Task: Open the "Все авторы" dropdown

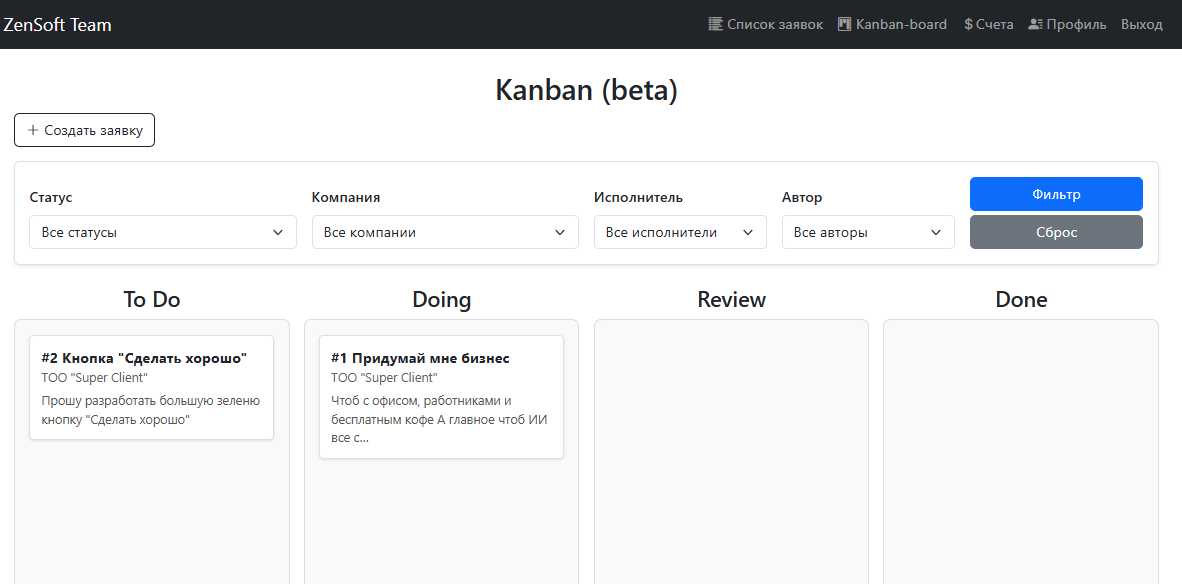Action: coord(867,231)
